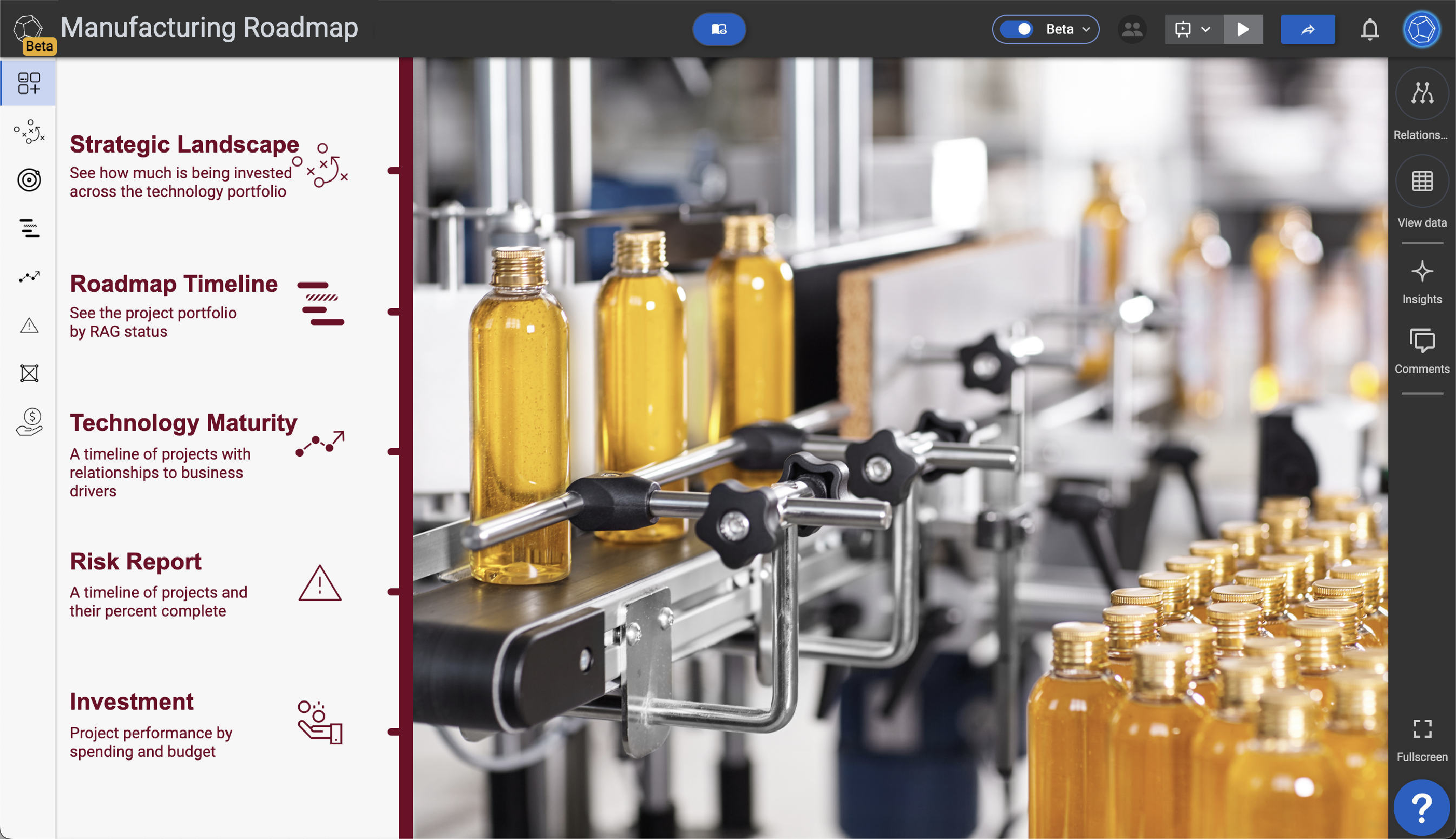Open the Relationships panel on the right sidebar
The image size is (1456, 839).
pyautogui.click(x=1421, y=93)
